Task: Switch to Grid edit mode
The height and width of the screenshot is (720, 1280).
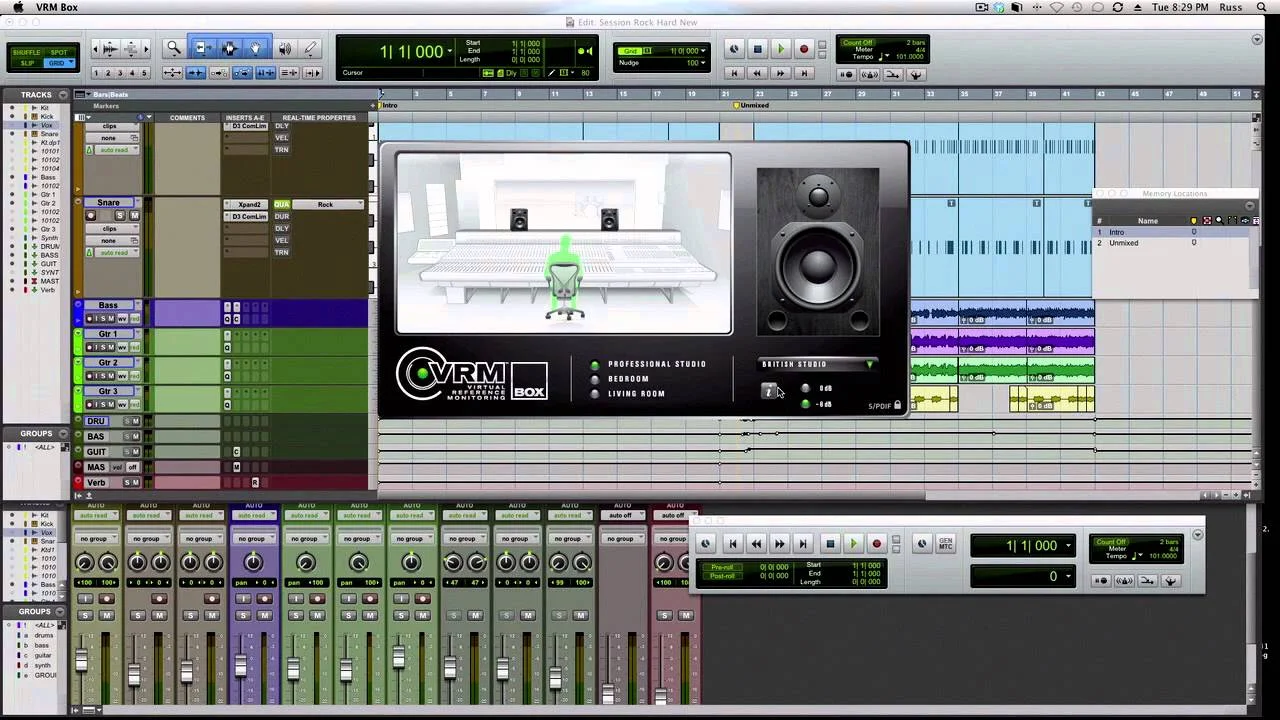Action: [58, 62]
